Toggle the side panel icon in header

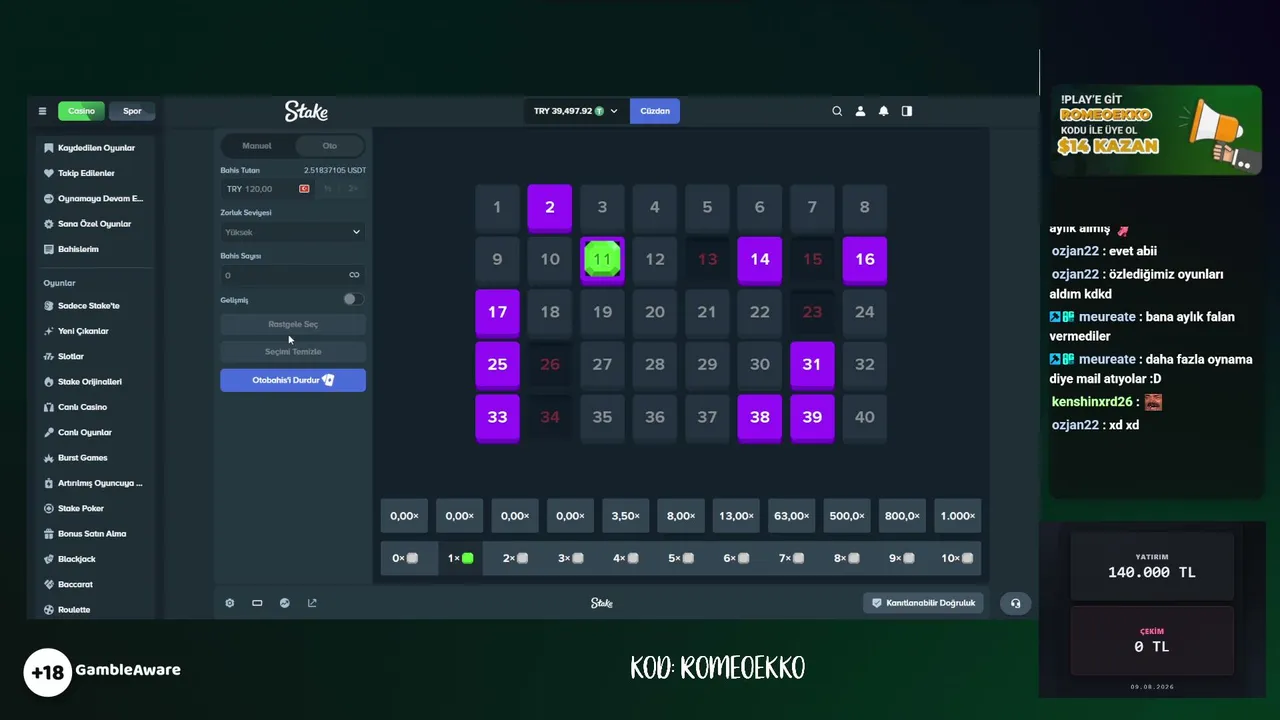[x=907, y=111]
